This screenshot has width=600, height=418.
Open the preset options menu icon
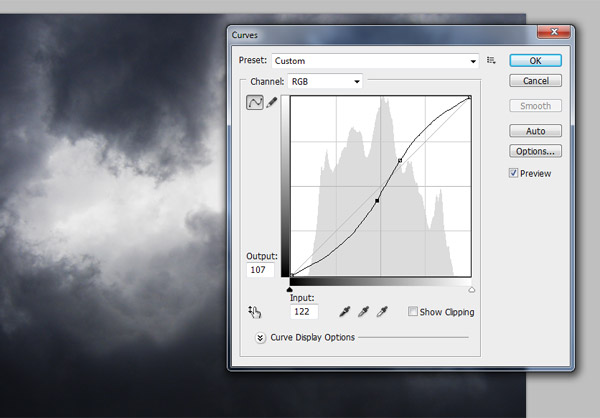(x=491, y=60)
